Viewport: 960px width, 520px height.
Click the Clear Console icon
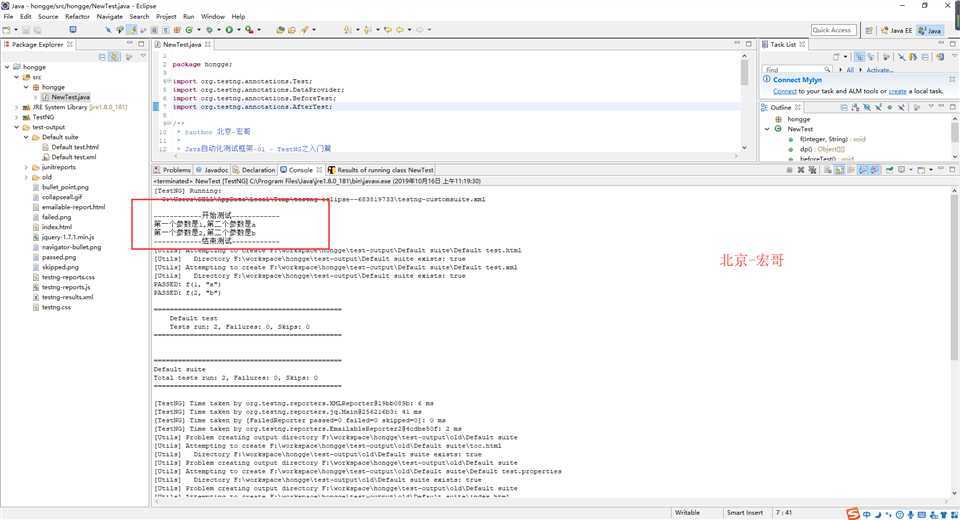(827, 170)
